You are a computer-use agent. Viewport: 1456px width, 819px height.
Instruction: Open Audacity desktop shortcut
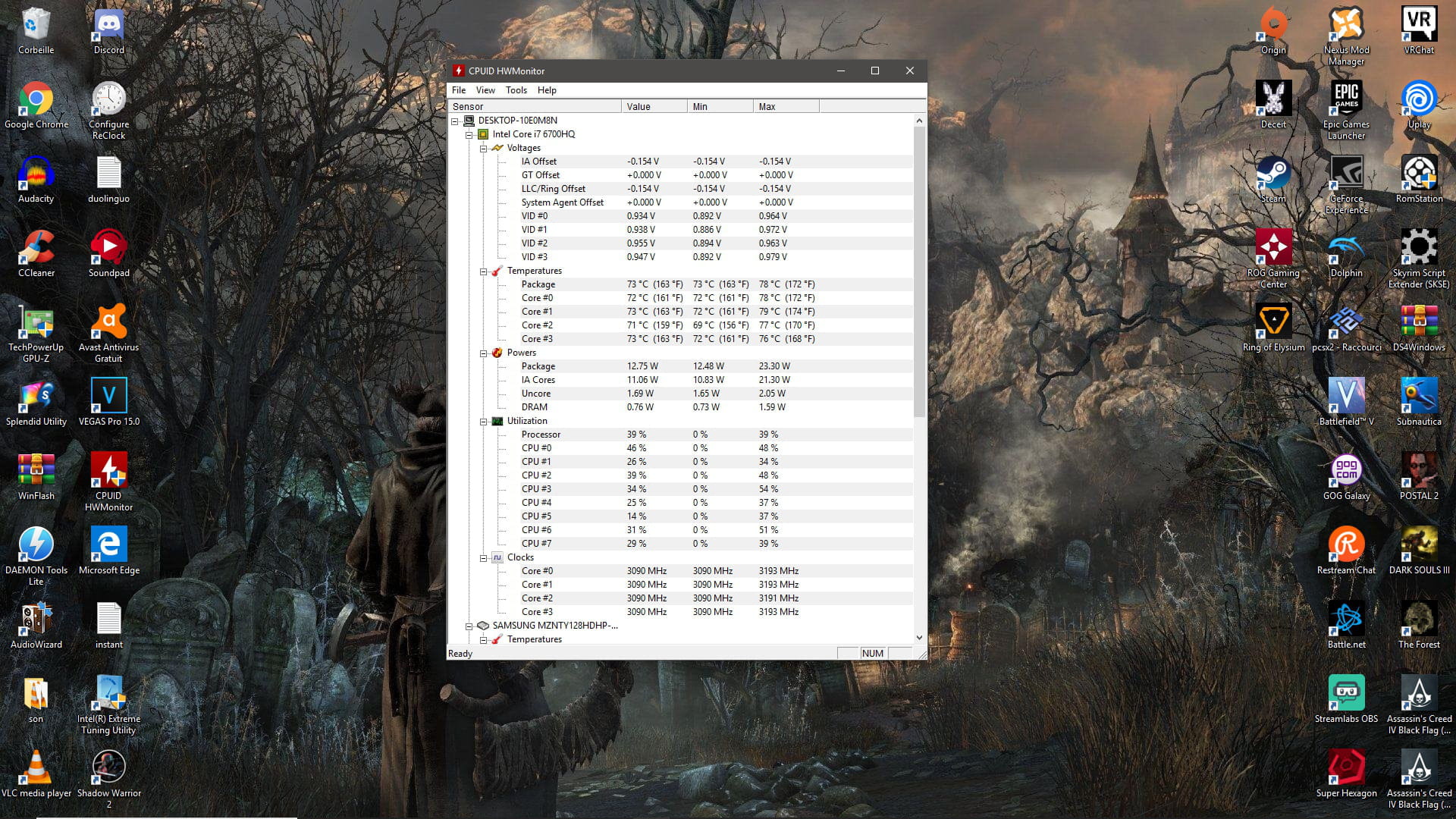click(36, 180)
